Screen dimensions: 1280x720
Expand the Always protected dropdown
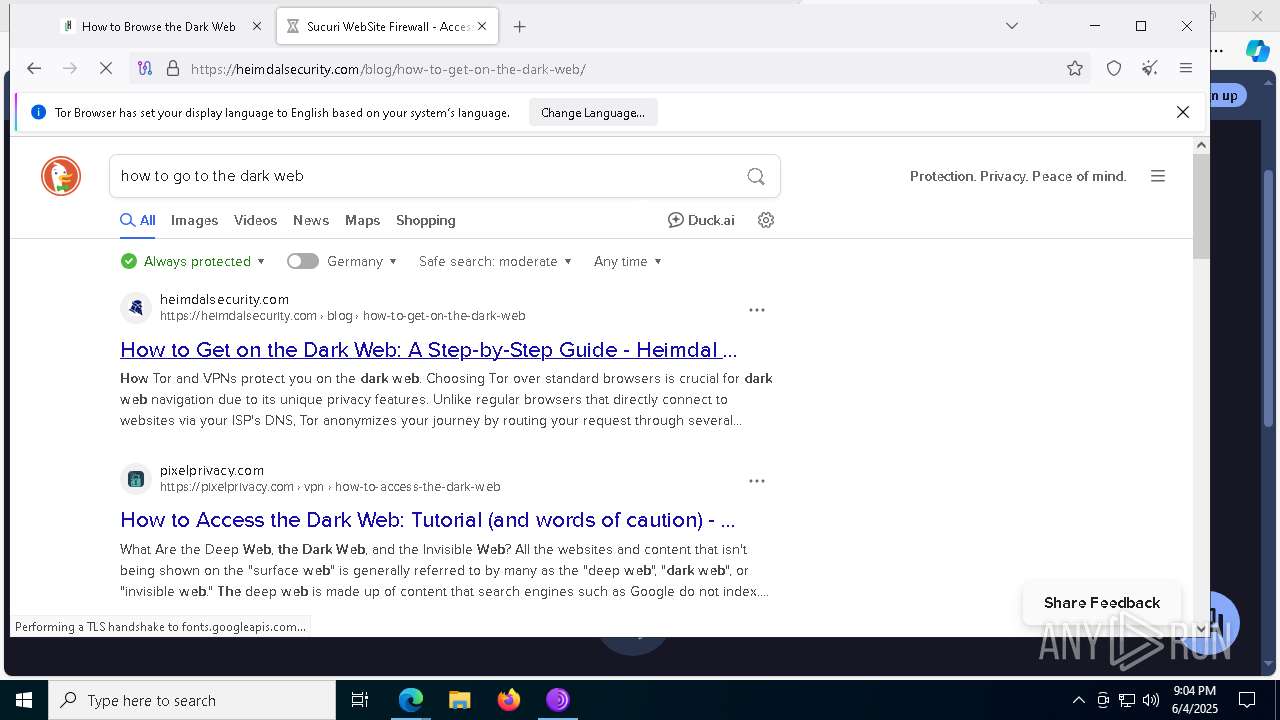pos(193,261)
